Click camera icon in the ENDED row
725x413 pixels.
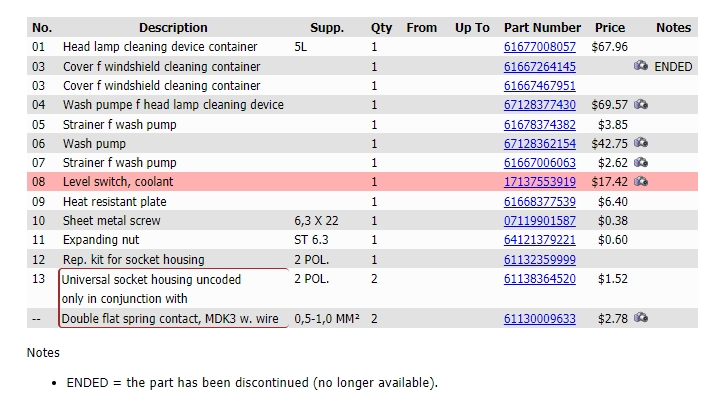640,66
